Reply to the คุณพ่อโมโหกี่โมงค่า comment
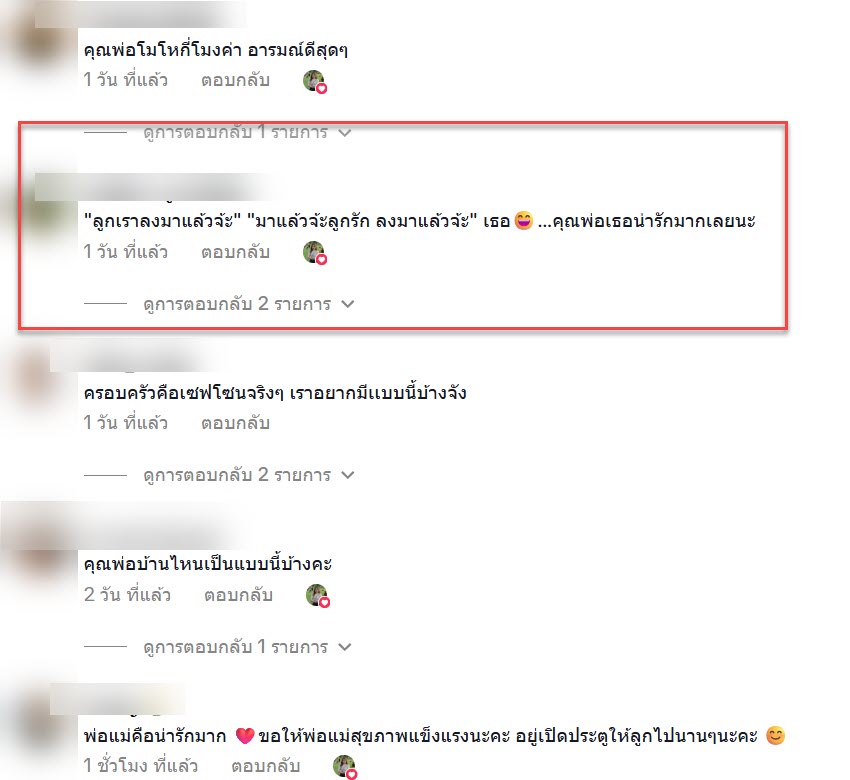The image size is (850, 780). [235, 80]
